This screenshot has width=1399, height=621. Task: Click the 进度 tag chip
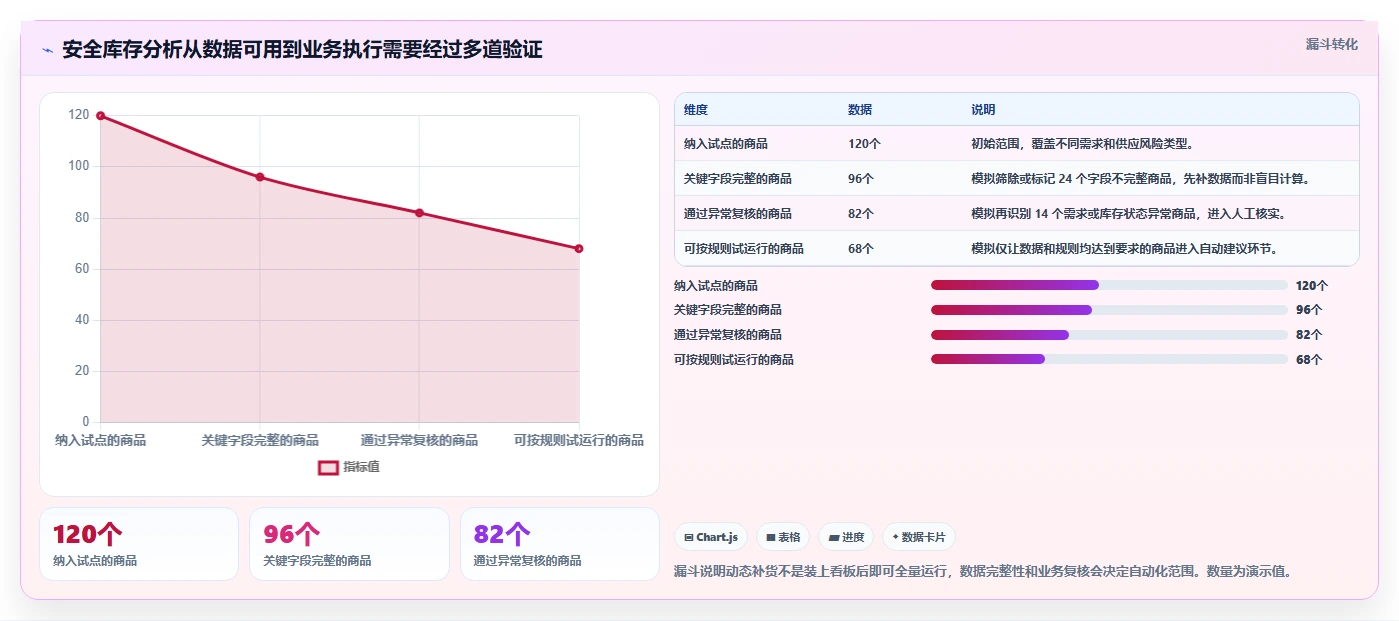coord(846,537)
